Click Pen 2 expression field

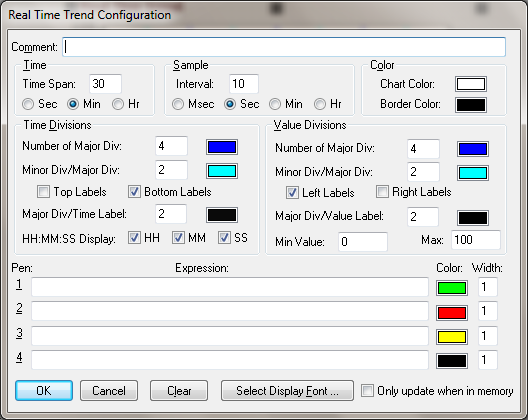(230, 311)
